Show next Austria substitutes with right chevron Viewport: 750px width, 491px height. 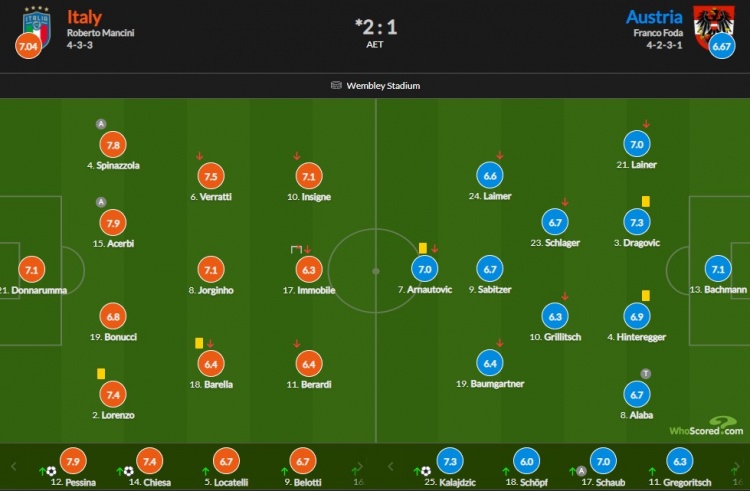737,466
